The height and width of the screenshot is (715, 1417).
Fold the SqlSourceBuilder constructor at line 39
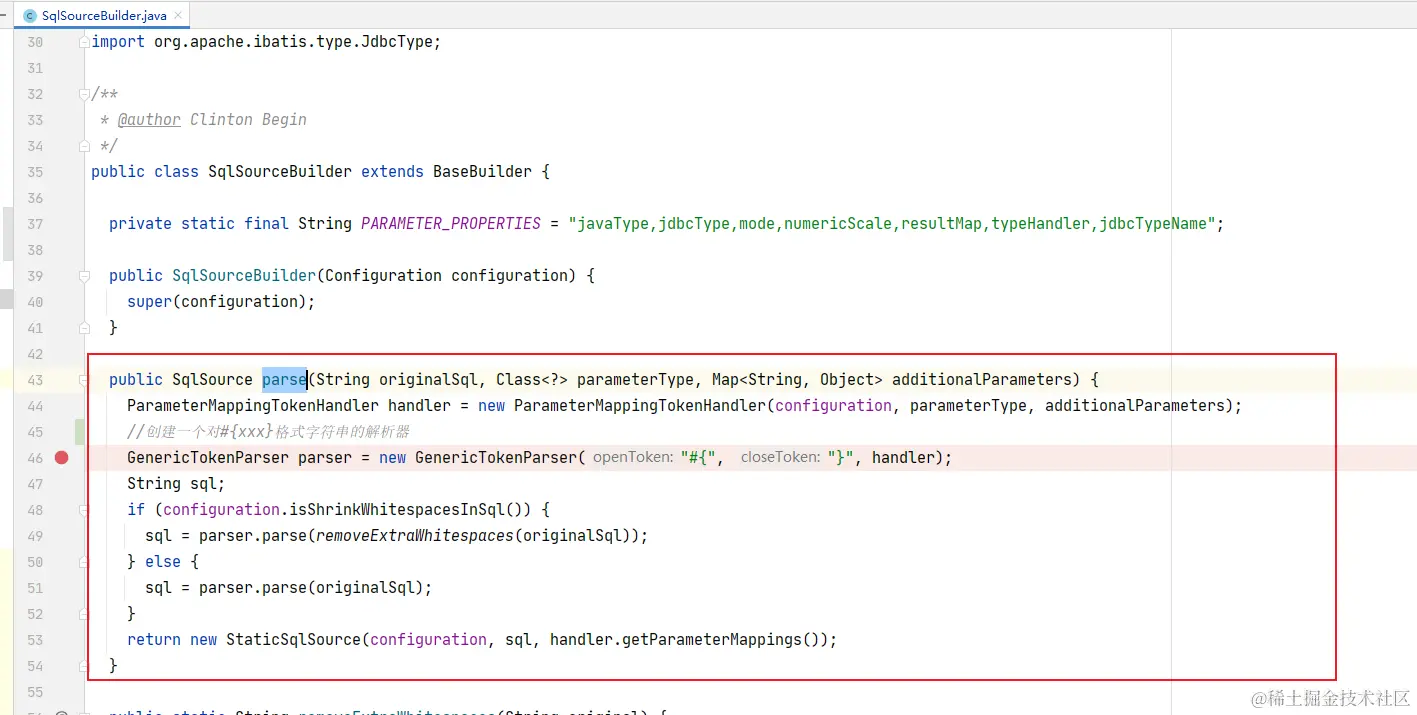coord(84,276)
